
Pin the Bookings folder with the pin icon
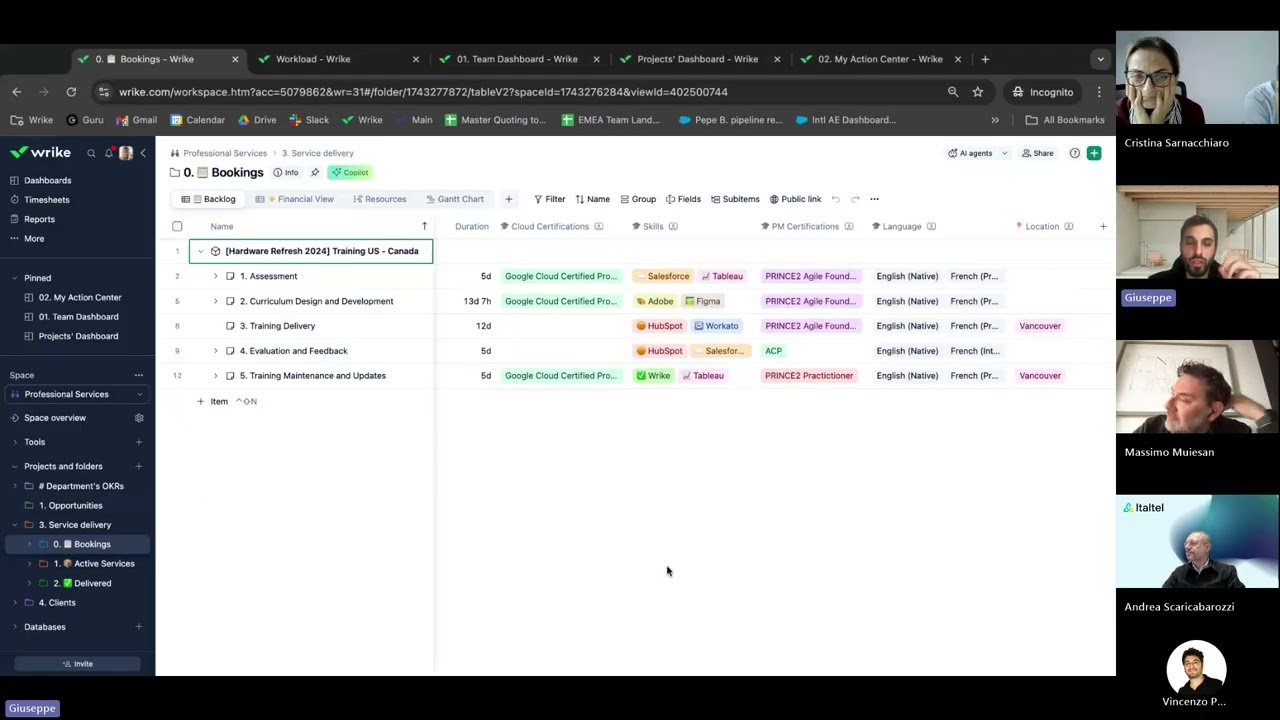point(315,172)
